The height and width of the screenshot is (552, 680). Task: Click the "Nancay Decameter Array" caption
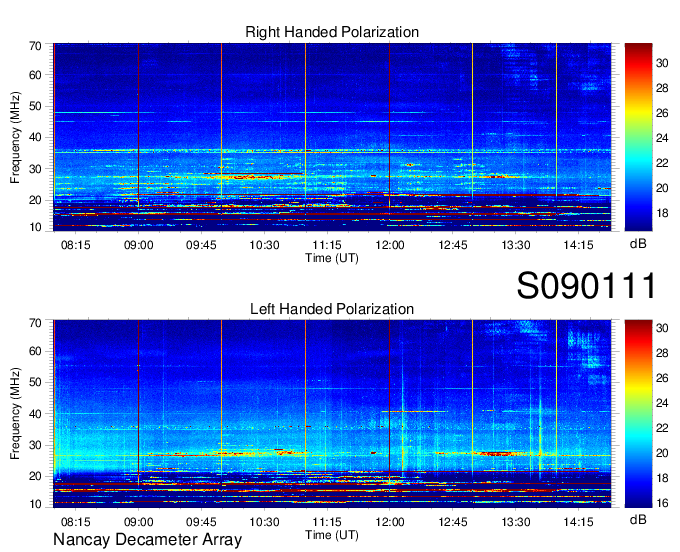[x=147, y=539]
